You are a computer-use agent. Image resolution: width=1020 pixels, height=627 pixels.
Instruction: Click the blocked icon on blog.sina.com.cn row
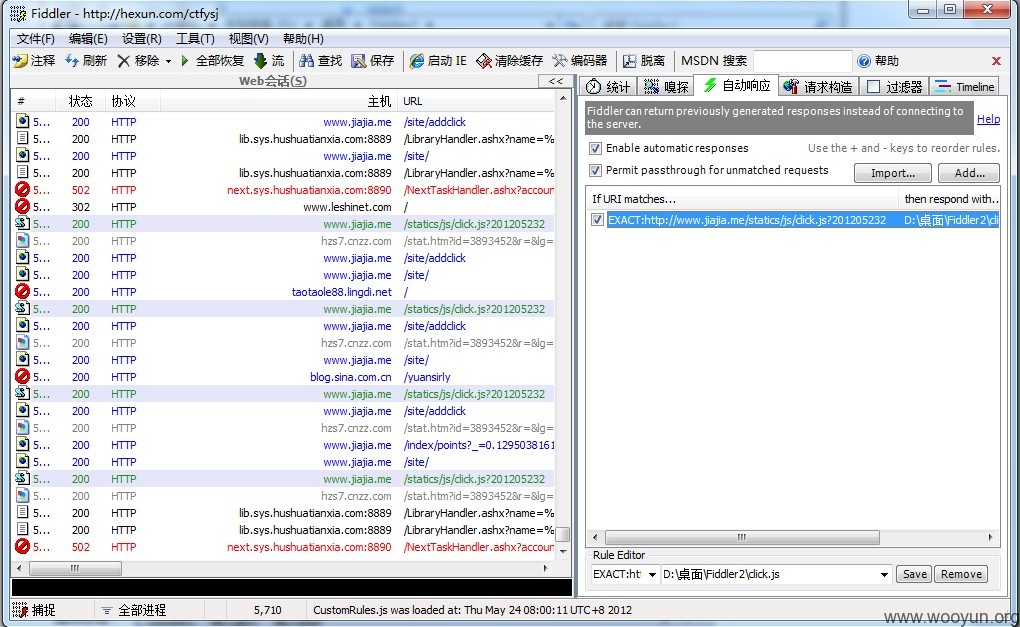click(22, 377)
